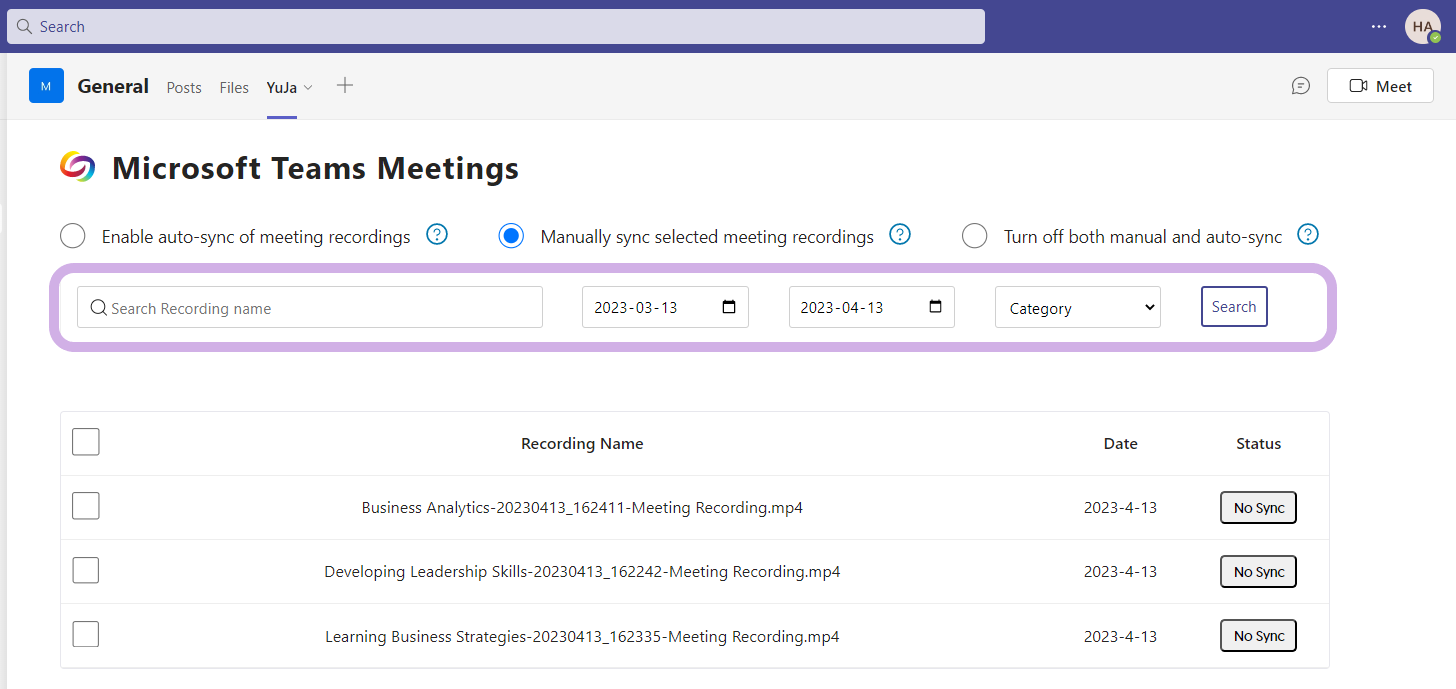The width and height of the screenshot is (1456, 689).
Task: Select Turn off both manual and auto-sync
Action: point(974,237)
